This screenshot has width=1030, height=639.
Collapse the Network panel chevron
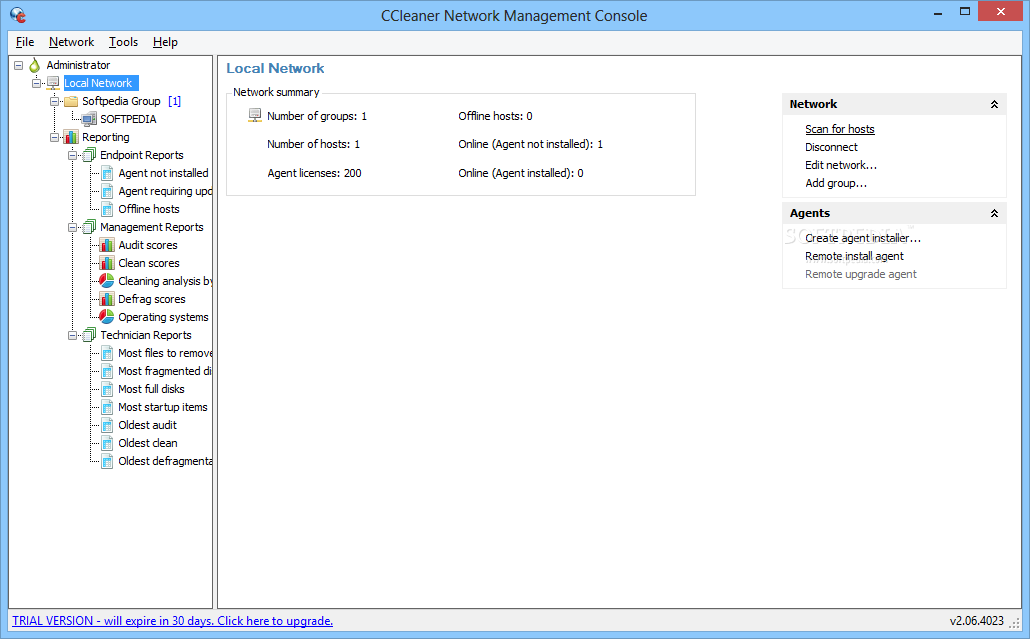point(995,104)
